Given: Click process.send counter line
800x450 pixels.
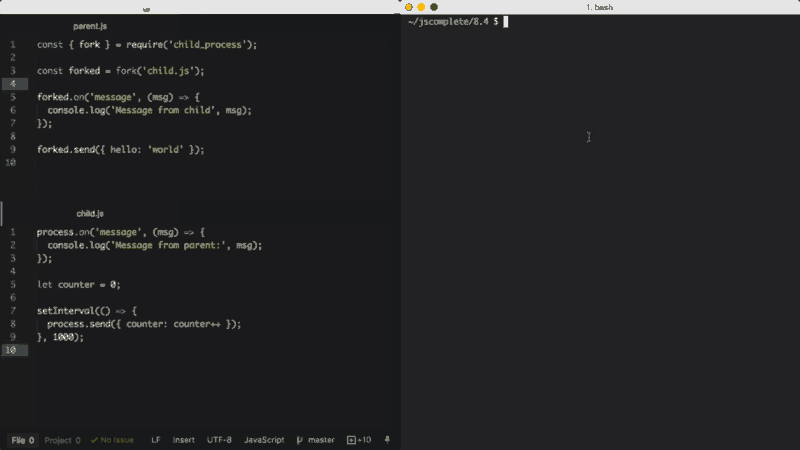Looking at the screenshot, I should tap(144, 324).
